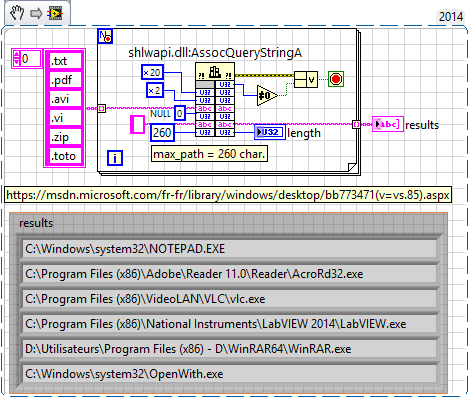Click the VI snippet icon in toolbar
This screenshot has width=469, height=398.
(55, 13)
